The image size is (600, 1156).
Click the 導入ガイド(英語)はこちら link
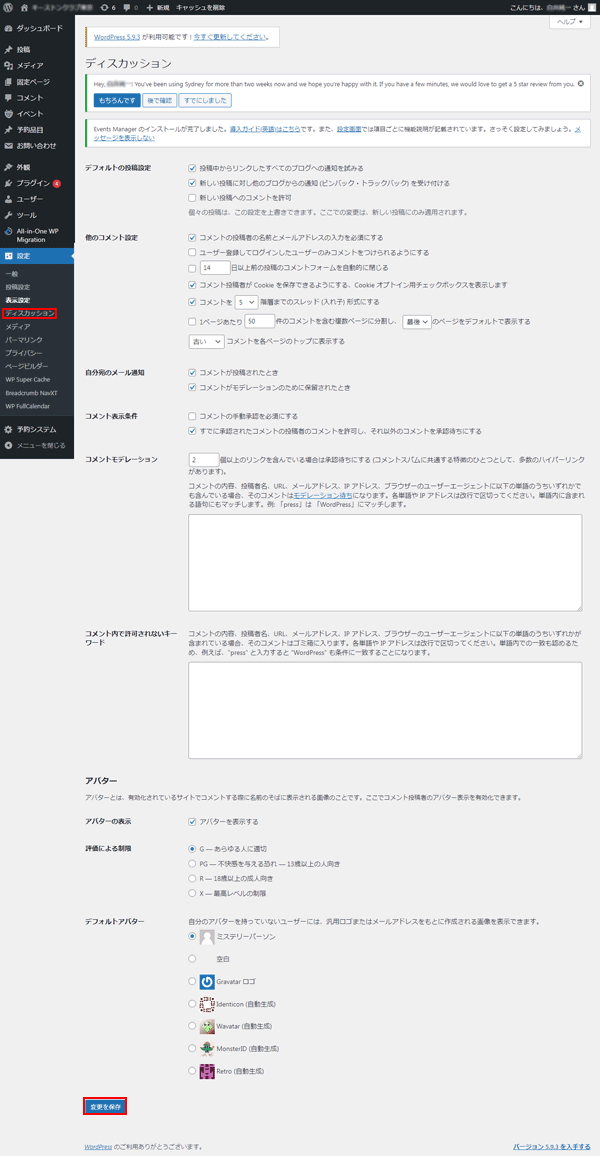[265, 128]
